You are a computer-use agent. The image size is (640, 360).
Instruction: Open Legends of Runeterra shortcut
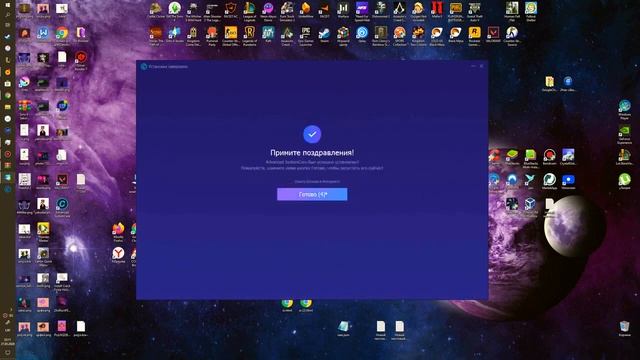coord(249,36)
